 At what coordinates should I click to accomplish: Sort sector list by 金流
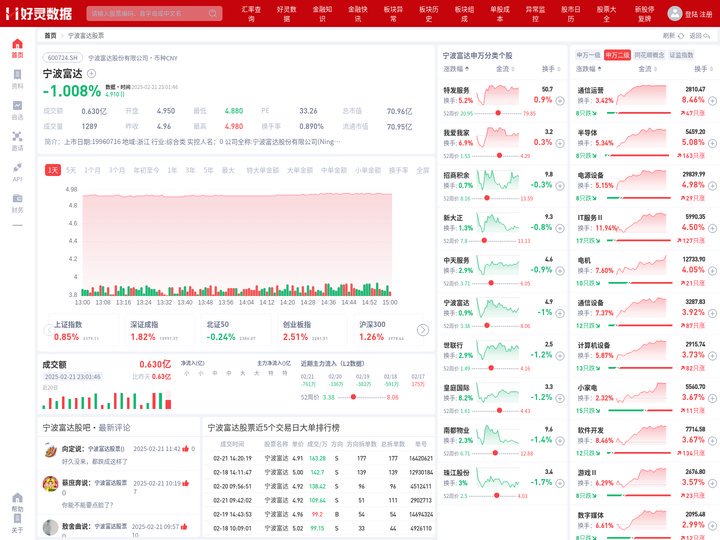pyautogui.click(x=647, y=69)
